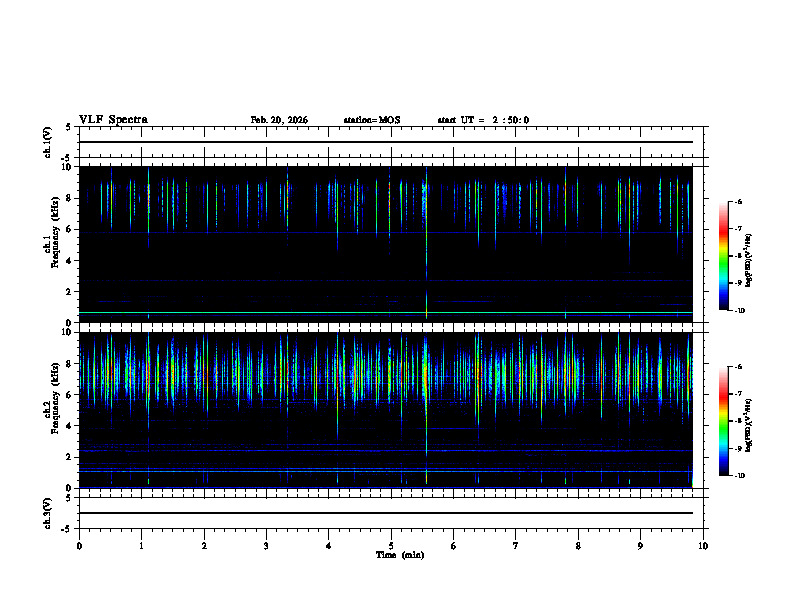
Task: Click time axis tick label '5'
Action: 391,546
